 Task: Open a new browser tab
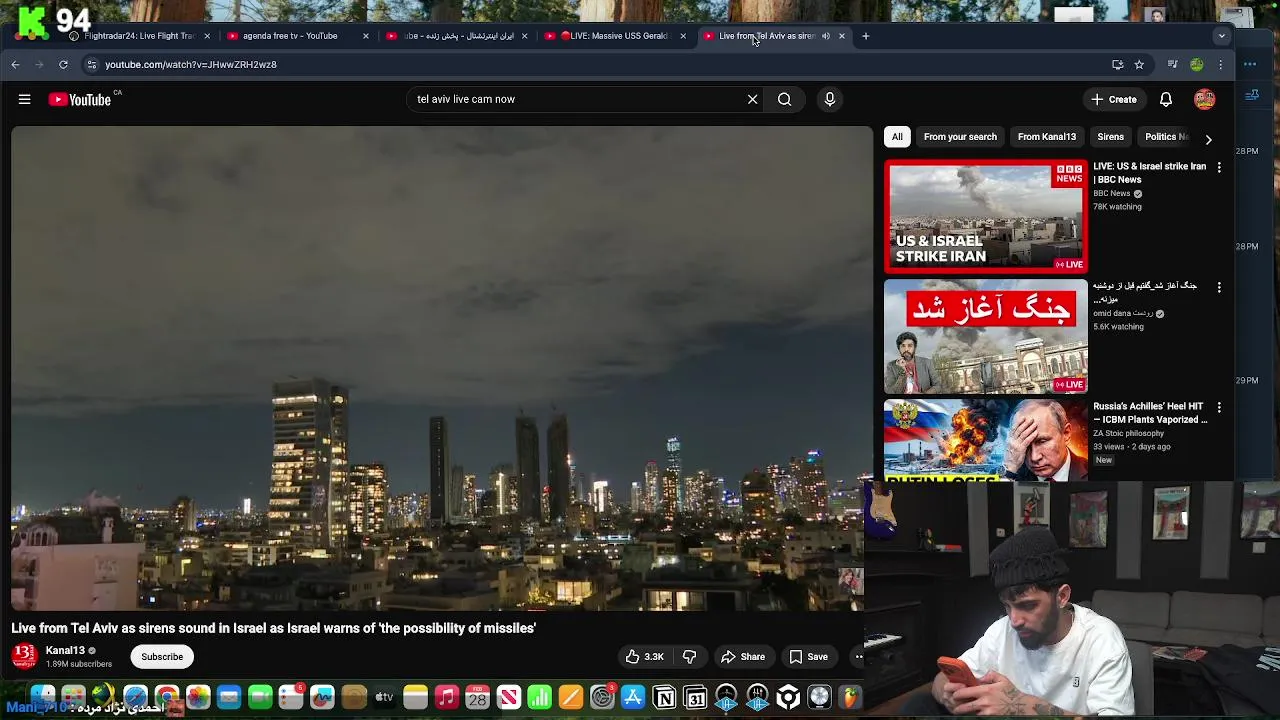click(x=865, y=36)
